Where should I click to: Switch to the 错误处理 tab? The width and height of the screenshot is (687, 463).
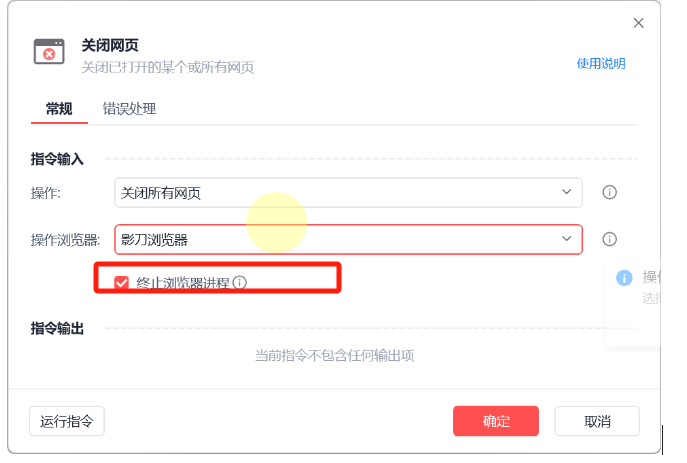(129, 108)
